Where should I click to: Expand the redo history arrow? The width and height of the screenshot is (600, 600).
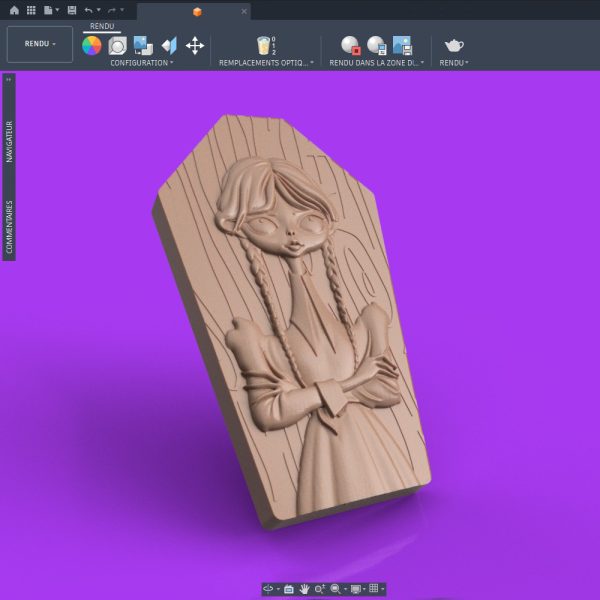[x=122, y=10]
